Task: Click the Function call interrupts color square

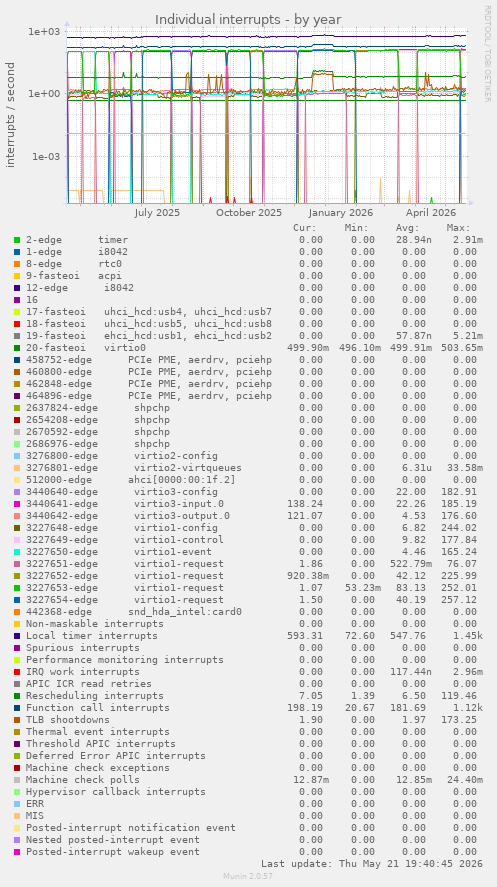Action: [x=17, y=708]
